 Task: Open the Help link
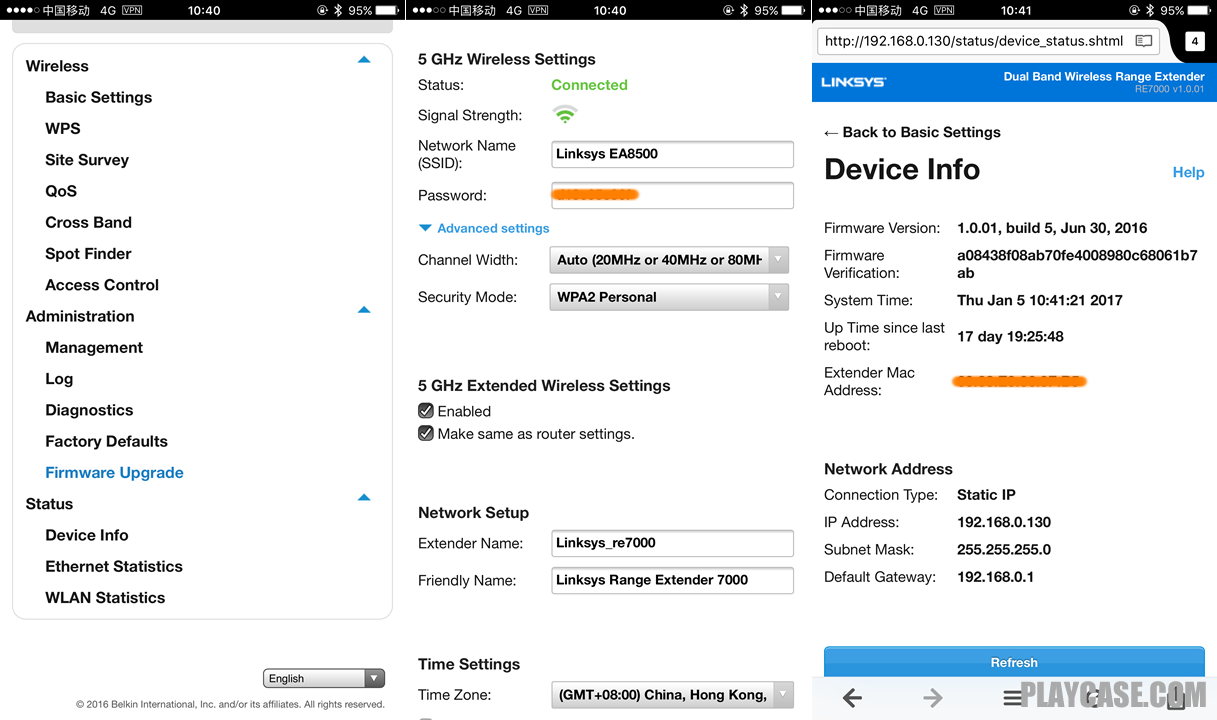coord(1188,172)
